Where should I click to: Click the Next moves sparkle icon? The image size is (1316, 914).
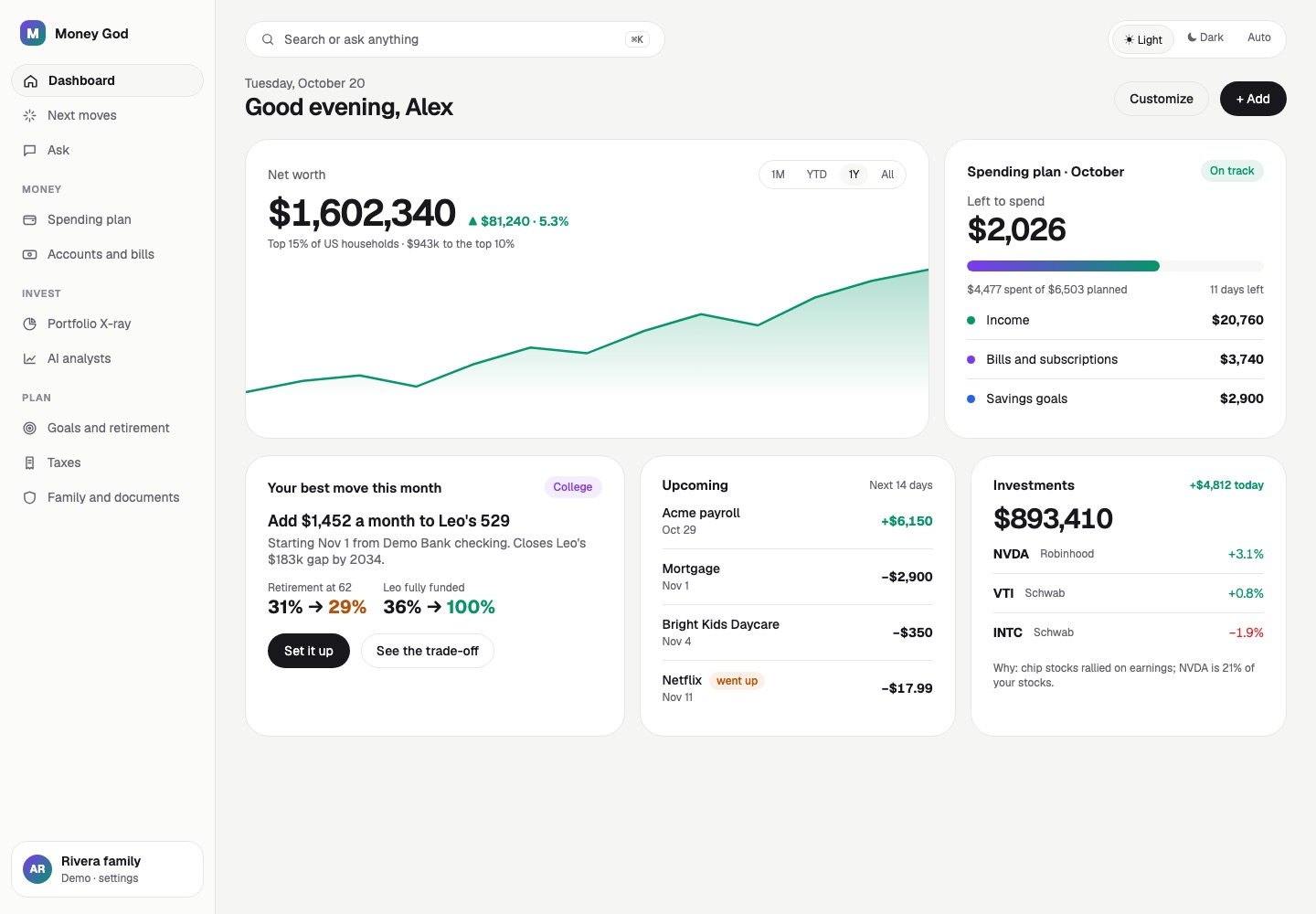coord(29,115)
